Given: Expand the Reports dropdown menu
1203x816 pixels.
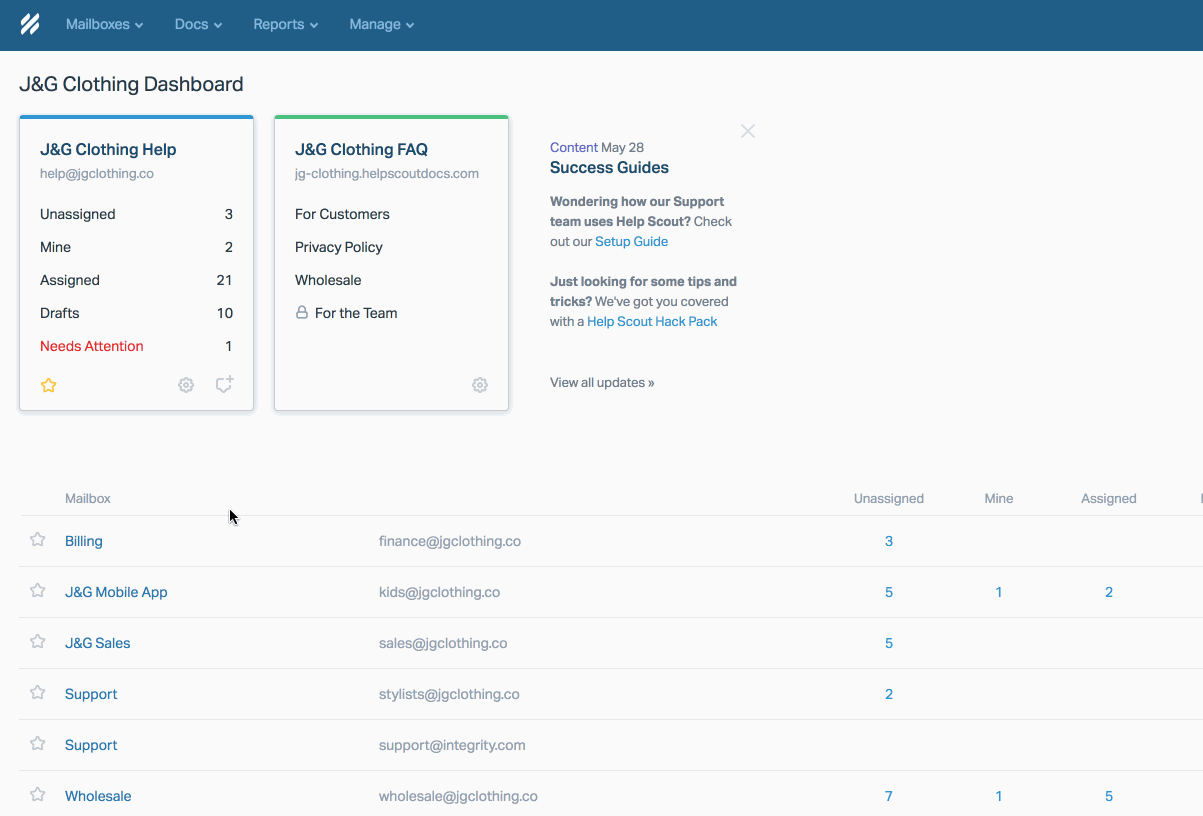Looking at the screenshot, I should pyautogui.click(x=285, y=24).
